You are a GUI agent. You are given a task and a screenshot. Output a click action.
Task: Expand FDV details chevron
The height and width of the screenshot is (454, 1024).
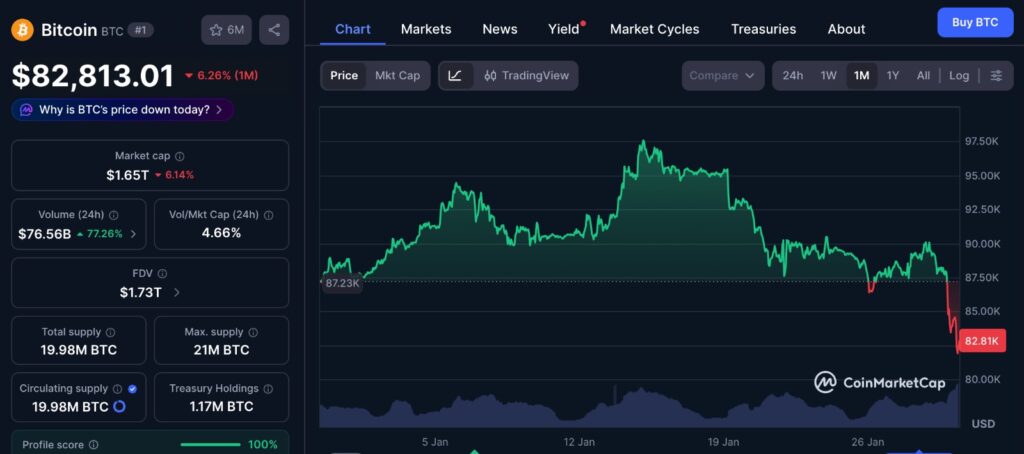(176, 293)
